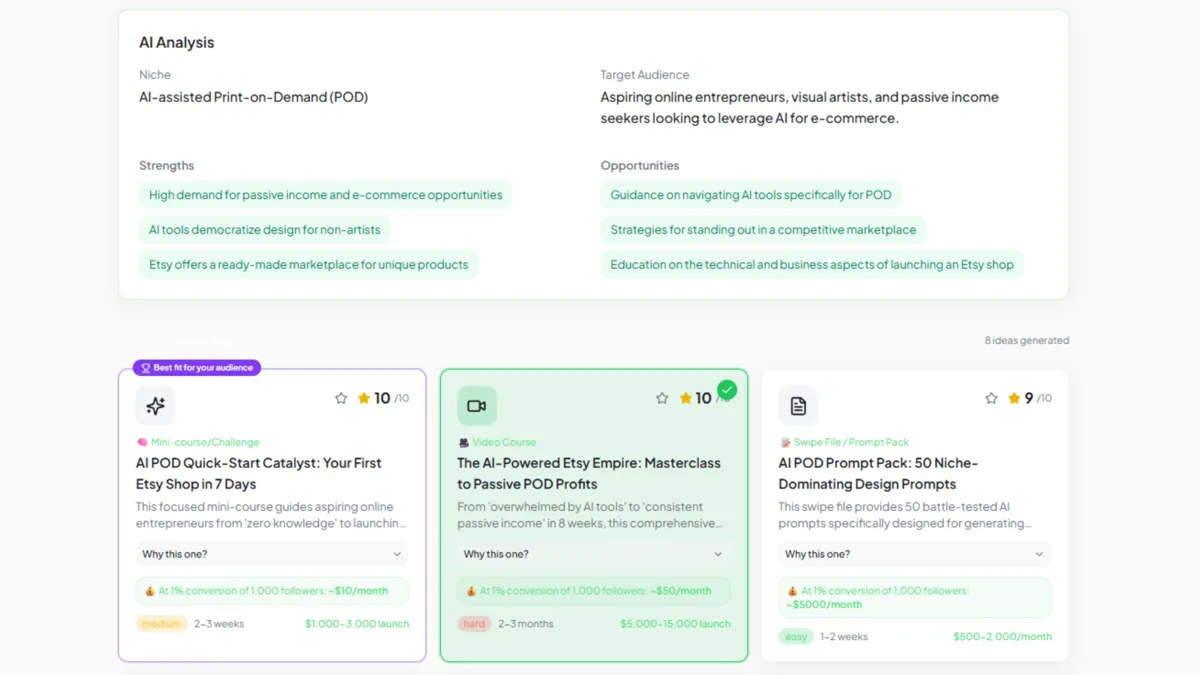The width and height of the screenshot is (1200, 675).
Task: Click the sparkle icon on AI POD Quick-Start card
Action: tap(155, 406)
